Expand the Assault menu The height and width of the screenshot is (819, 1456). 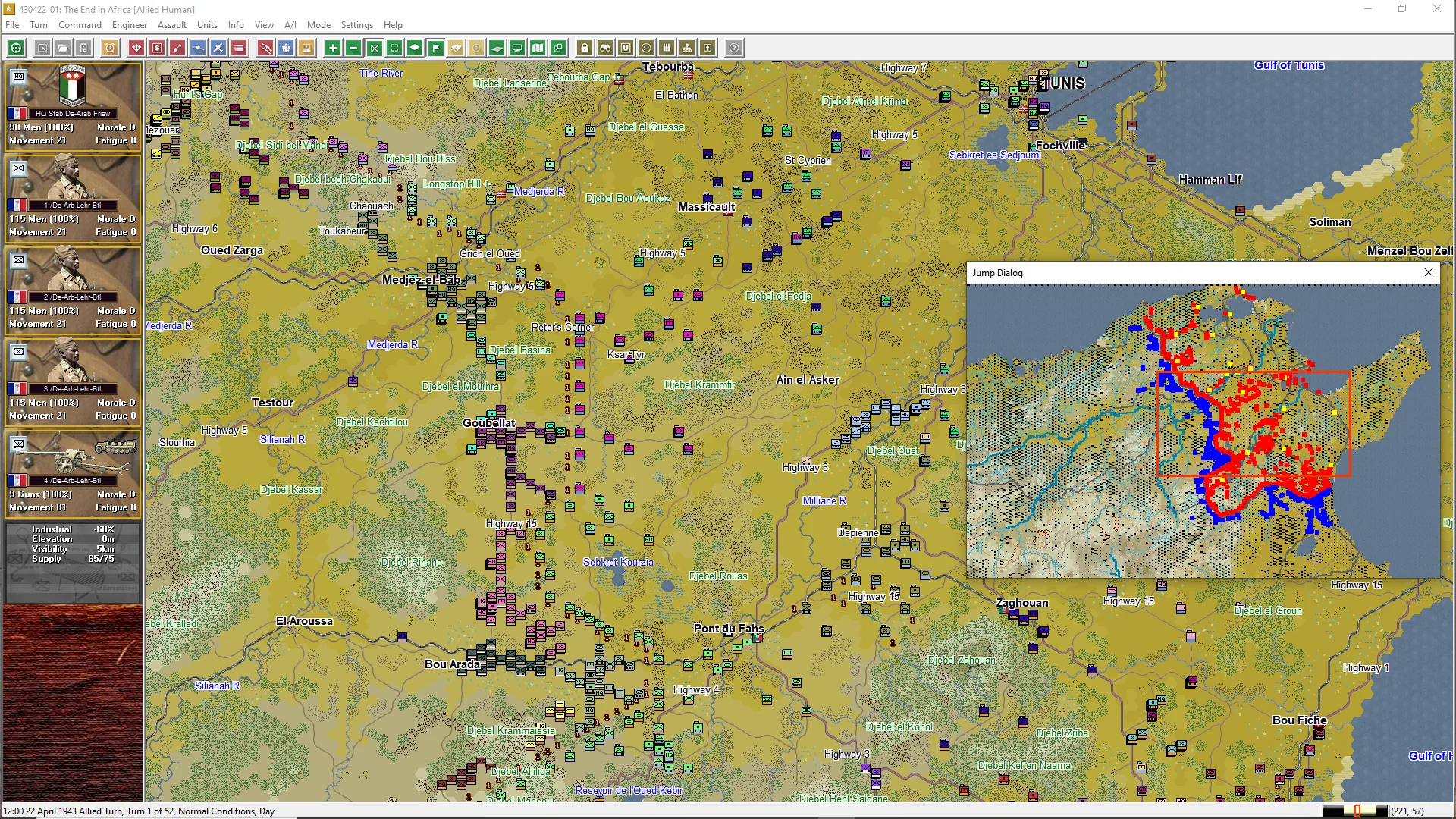(x=172, y=25)
